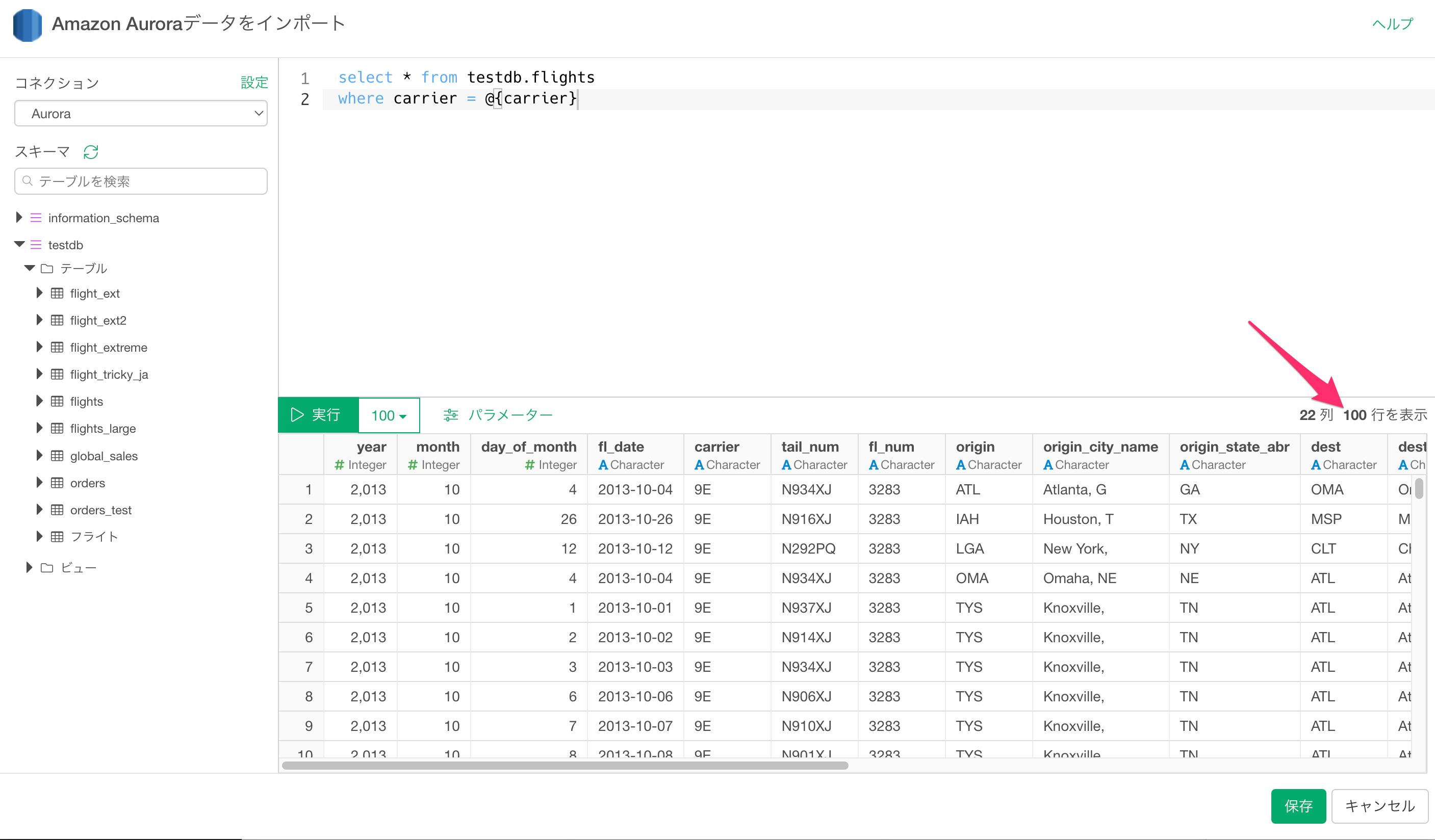The height and width of the screenshot is (840, 1435).
Task: Select the carrier column header
Action: point(727,455)
